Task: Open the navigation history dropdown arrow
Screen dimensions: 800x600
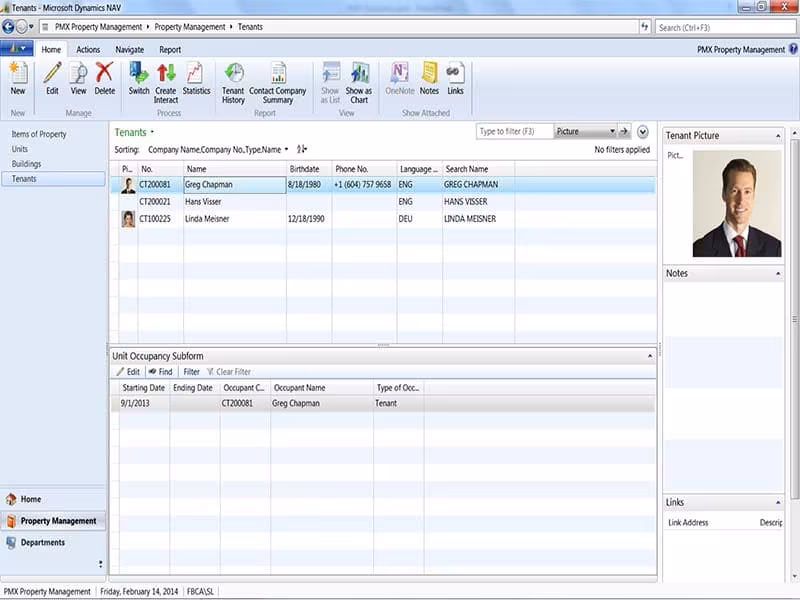Action: coord(32,27)
